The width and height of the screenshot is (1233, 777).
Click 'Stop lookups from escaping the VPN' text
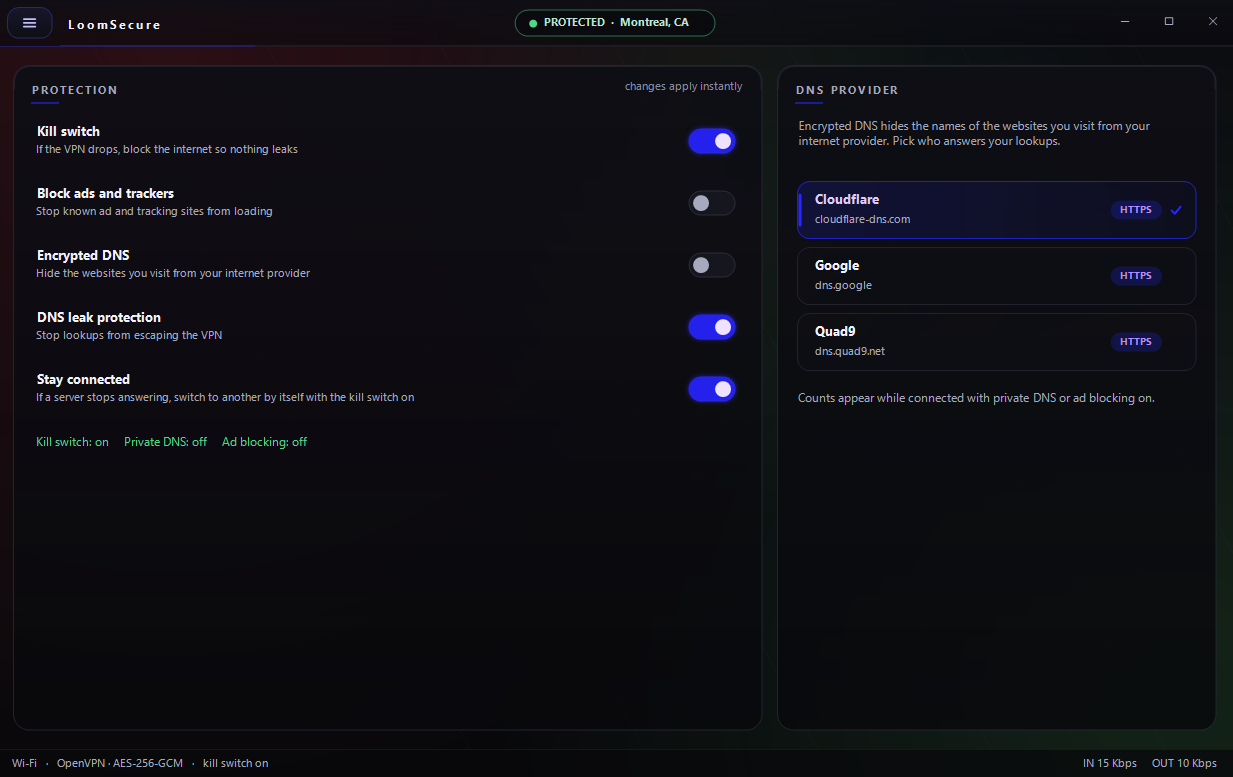pyautogui.click(x=129, y=335)
